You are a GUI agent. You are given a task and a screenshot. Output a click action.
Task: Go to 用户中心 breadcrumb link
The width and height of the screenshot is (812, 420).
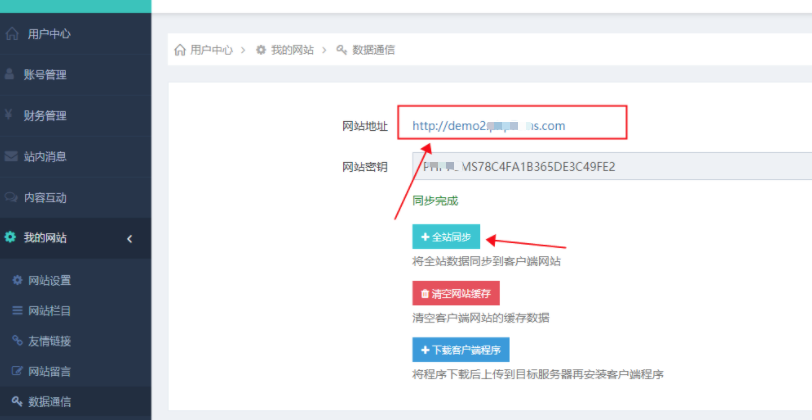pos(211,50)
